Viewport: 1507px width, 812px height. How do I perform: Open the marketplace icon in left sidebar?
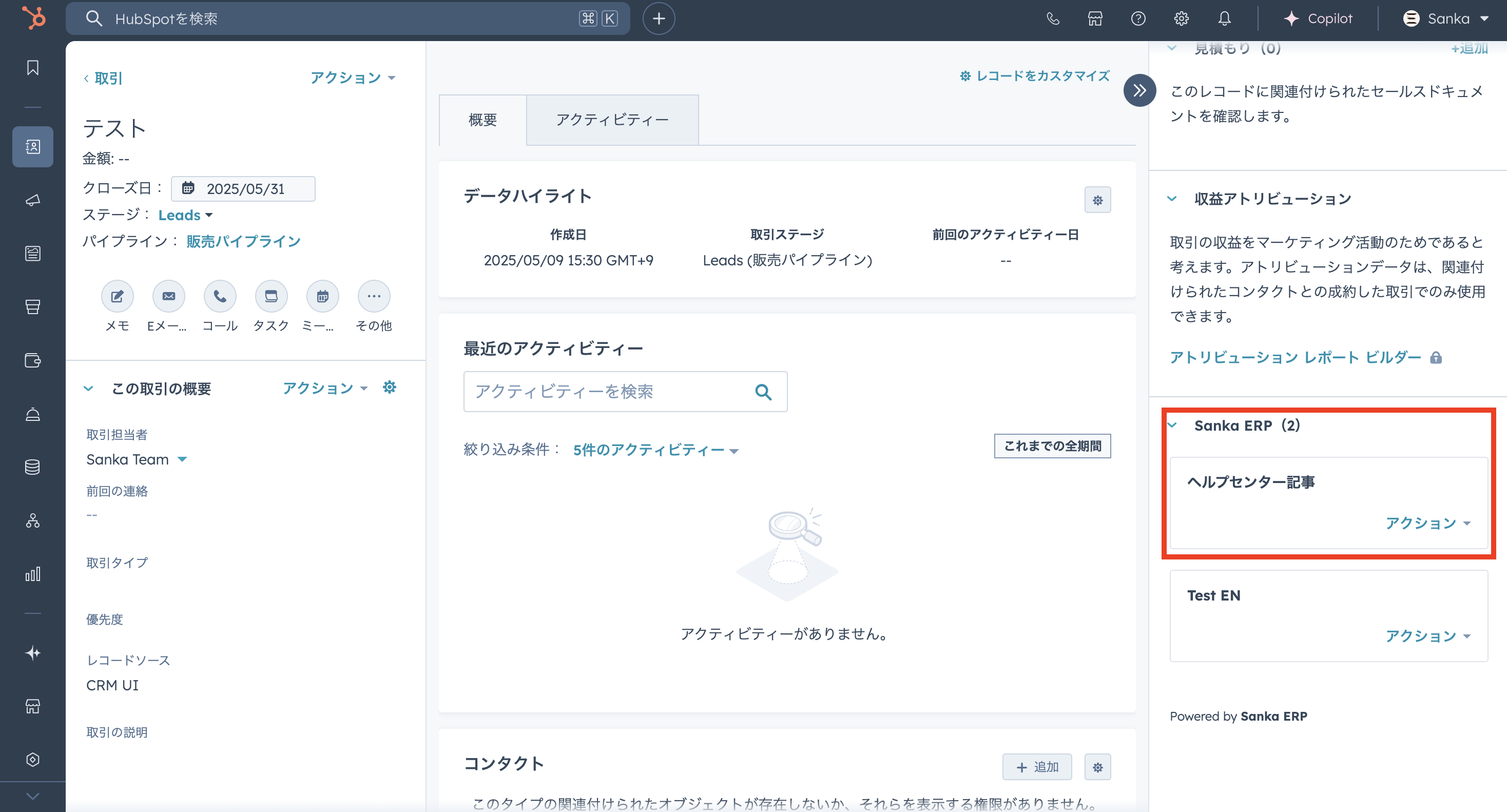click(x=33, y=706)
